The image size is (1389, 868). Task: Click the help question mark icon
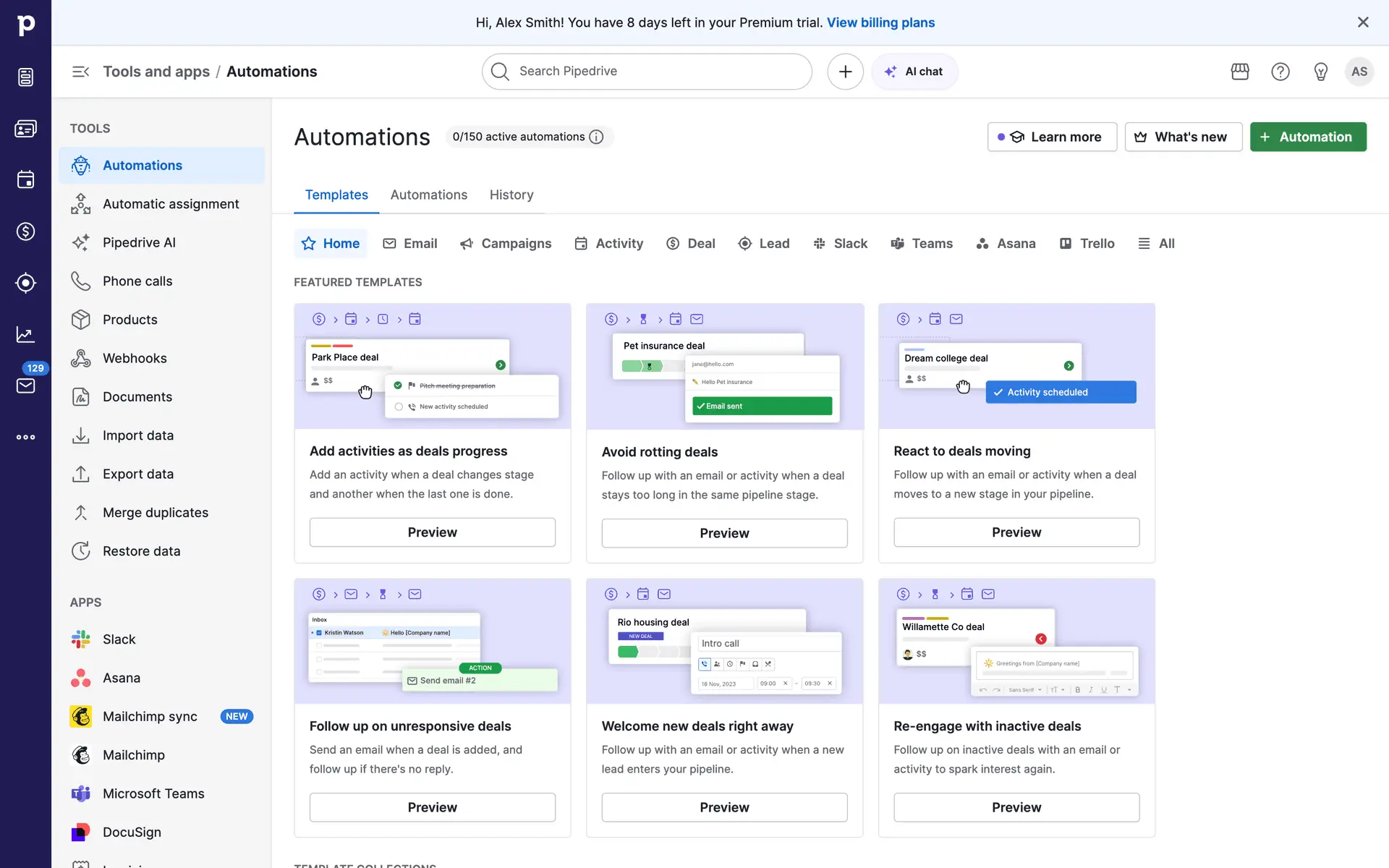[x=1280, y=72]
